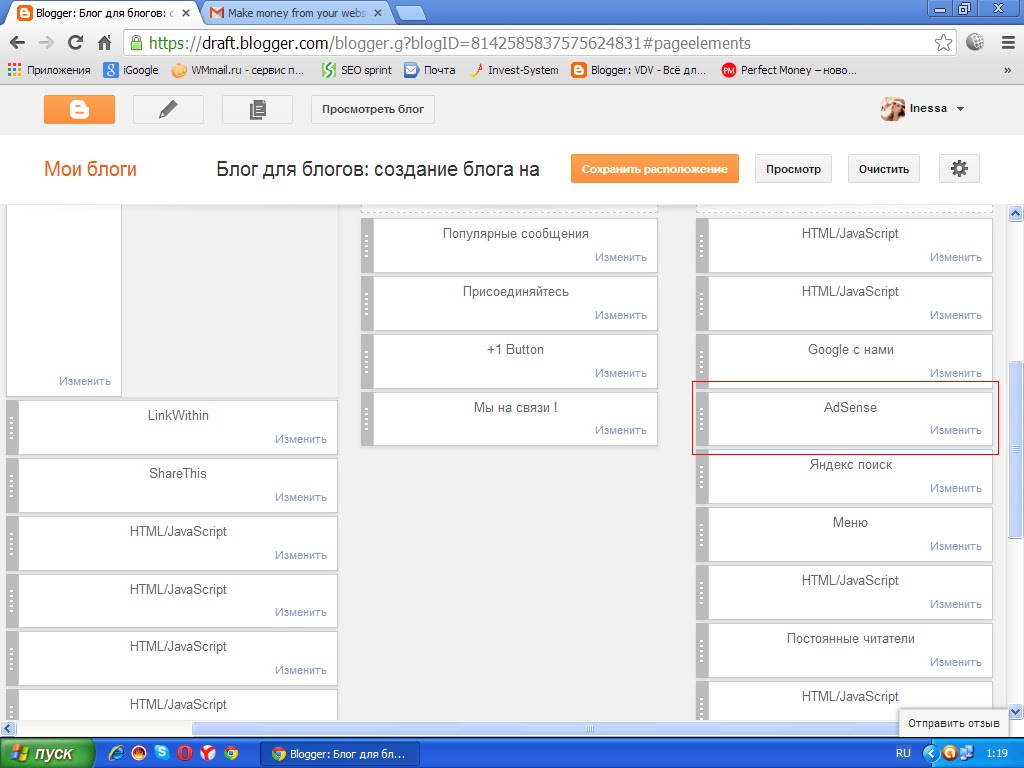Grab the LinkWithin gadget drag handle

12,427
